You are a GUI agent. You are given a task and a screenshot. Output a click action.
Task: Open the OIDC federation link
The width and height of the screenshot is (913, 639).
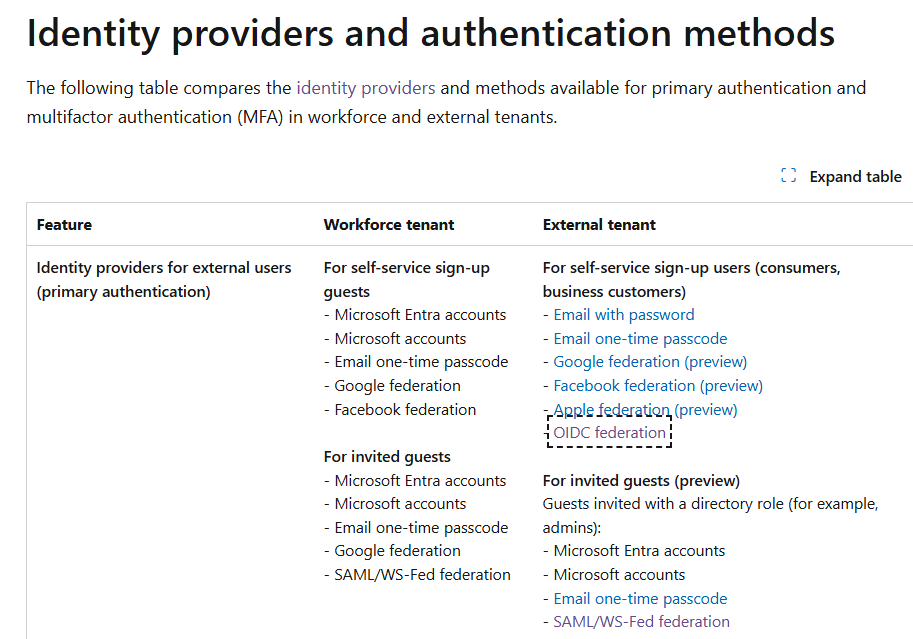click(x=609, y=433)
